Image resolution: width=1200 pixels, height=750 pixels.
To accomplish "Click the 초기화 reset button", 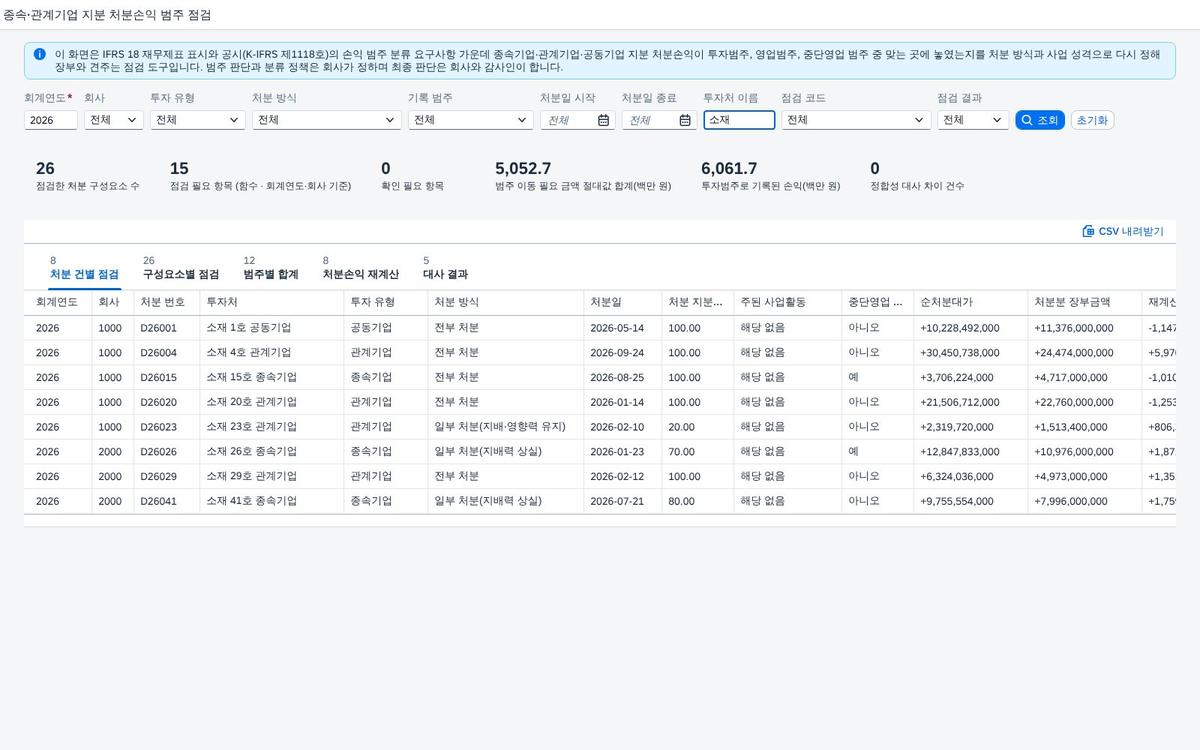I will click(1092, 120).
